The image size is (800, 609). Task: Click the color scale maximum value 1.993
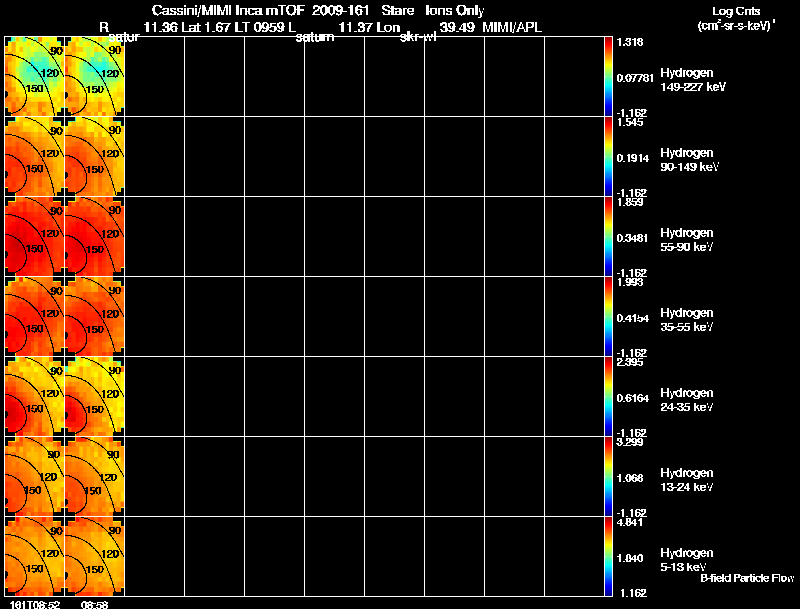630,283
